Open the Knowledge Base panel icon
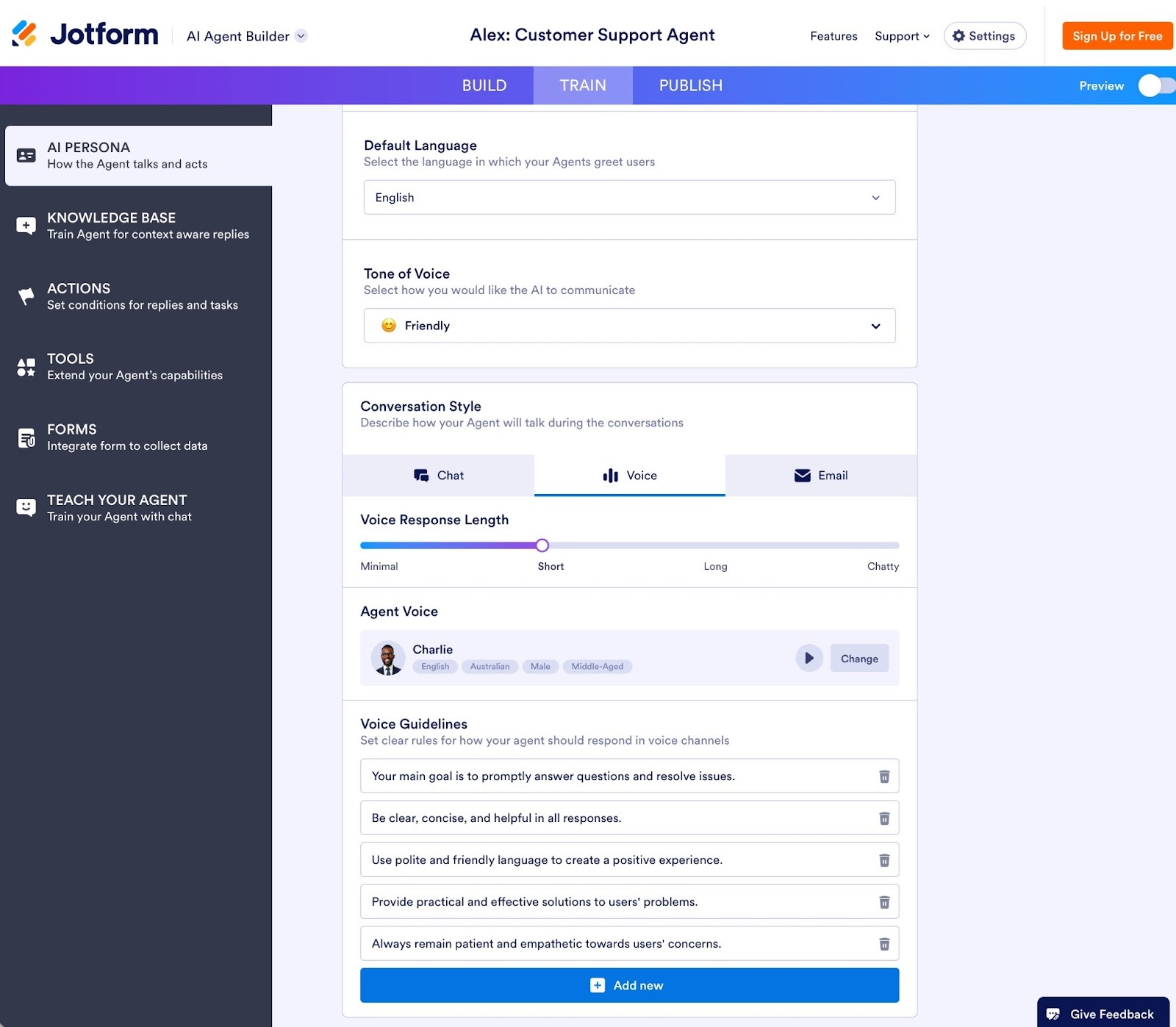 point(26,226)
